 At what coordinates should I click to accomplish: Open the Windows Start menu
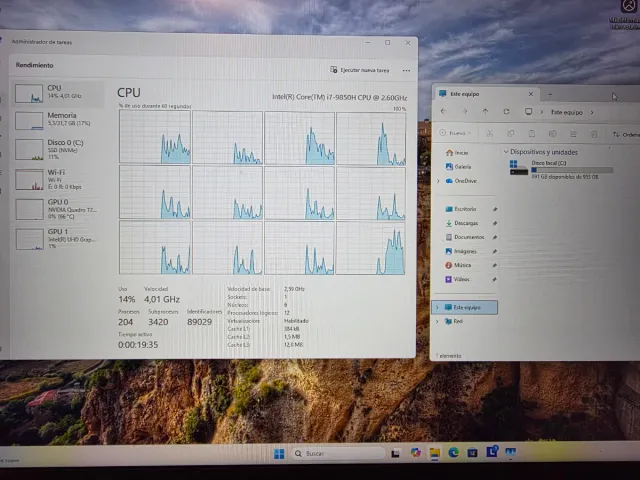click(x=279, y=453)
